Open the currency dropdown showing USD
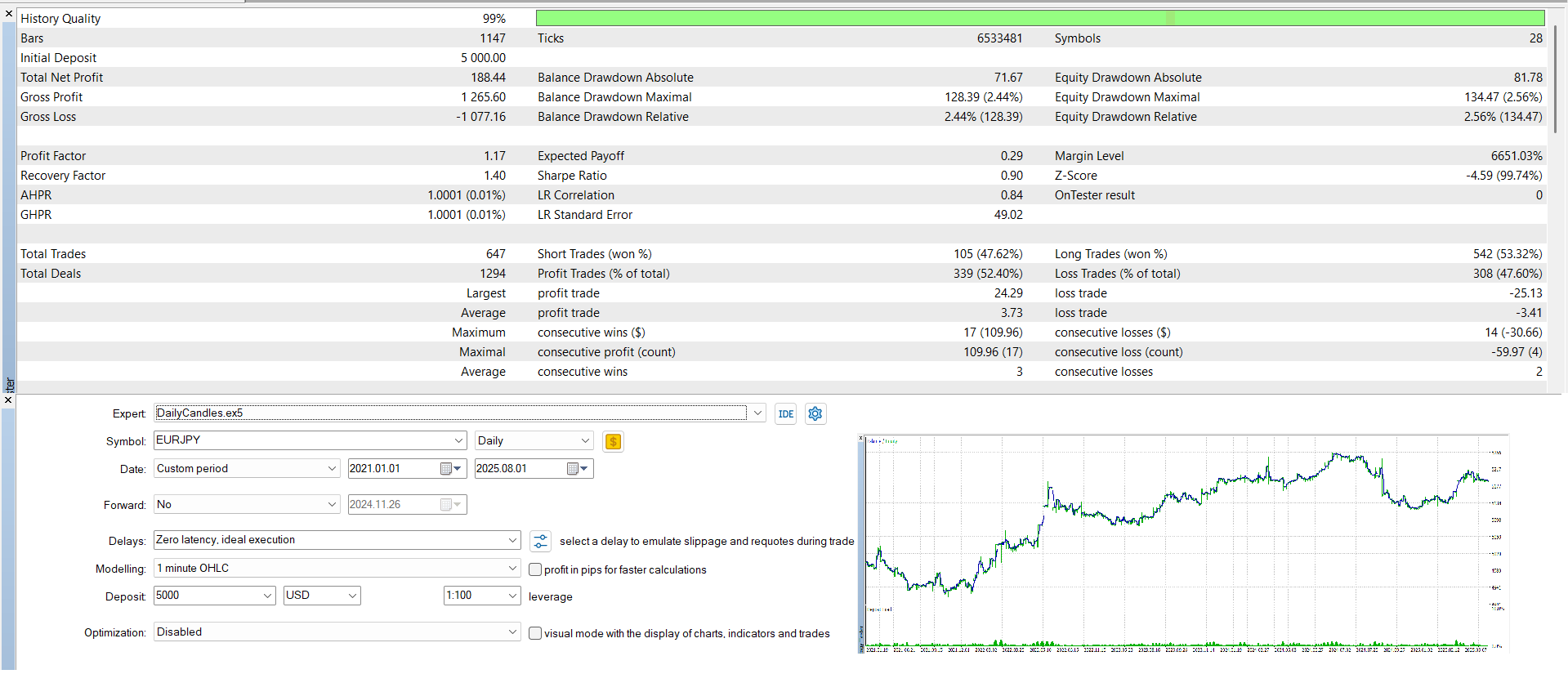 pyautogui.click(x=322, y=596)
